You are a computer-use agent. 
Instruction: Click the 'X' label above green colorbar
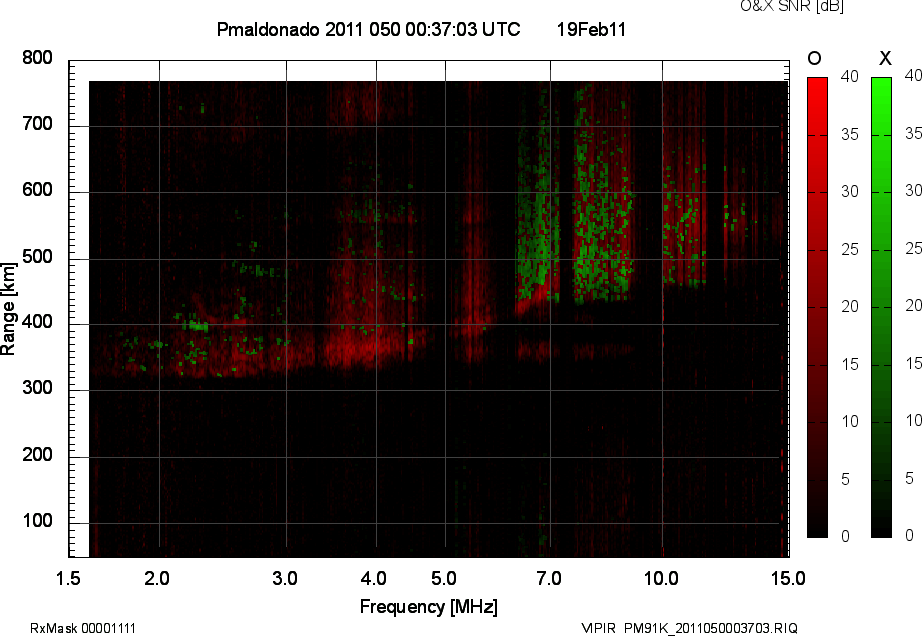(885, 58)
